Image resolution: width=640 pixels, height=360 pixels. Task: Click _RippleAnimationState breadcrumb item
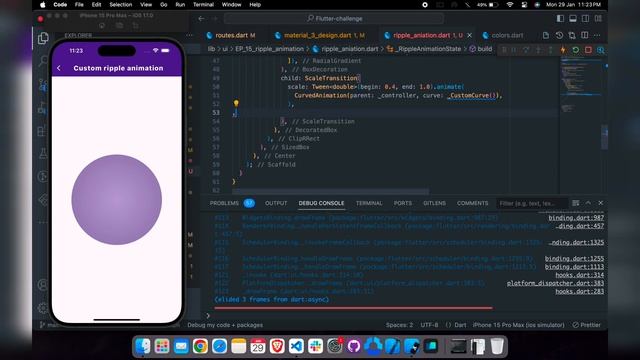[x=427, y=49]
